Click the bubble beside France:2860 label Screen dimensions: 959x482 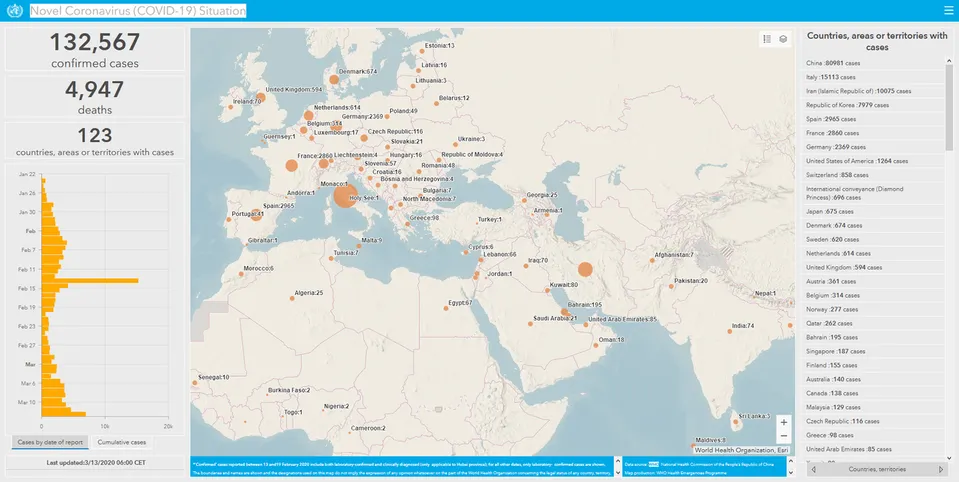coord(292,165)
